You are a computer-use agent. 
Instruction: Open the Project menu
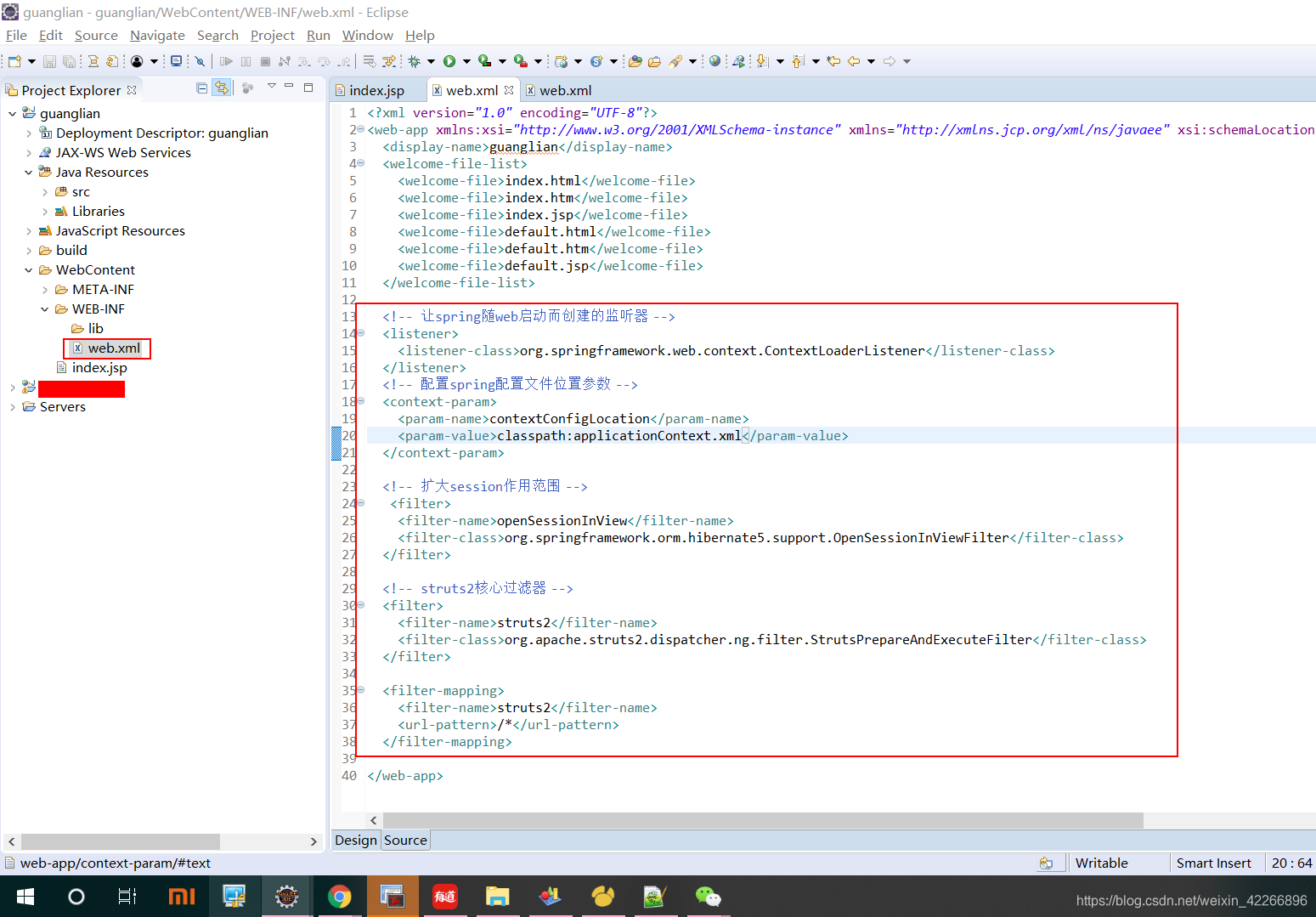pyautogui.click(x=273, y=35)
